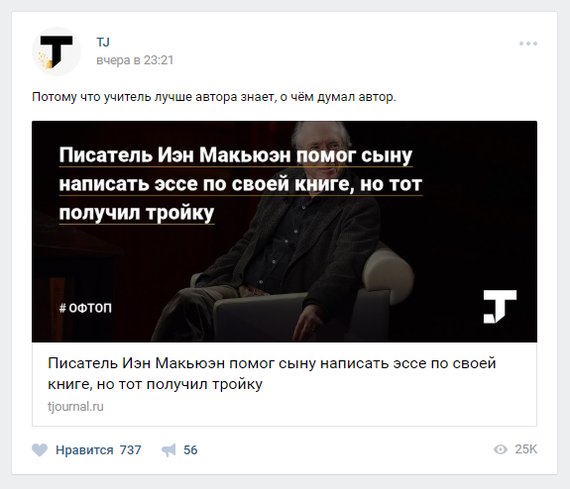Screen dimensions: 570x489
Task: Click the Нравится like label
Action: pyautogui.click(x=84, y=450)
